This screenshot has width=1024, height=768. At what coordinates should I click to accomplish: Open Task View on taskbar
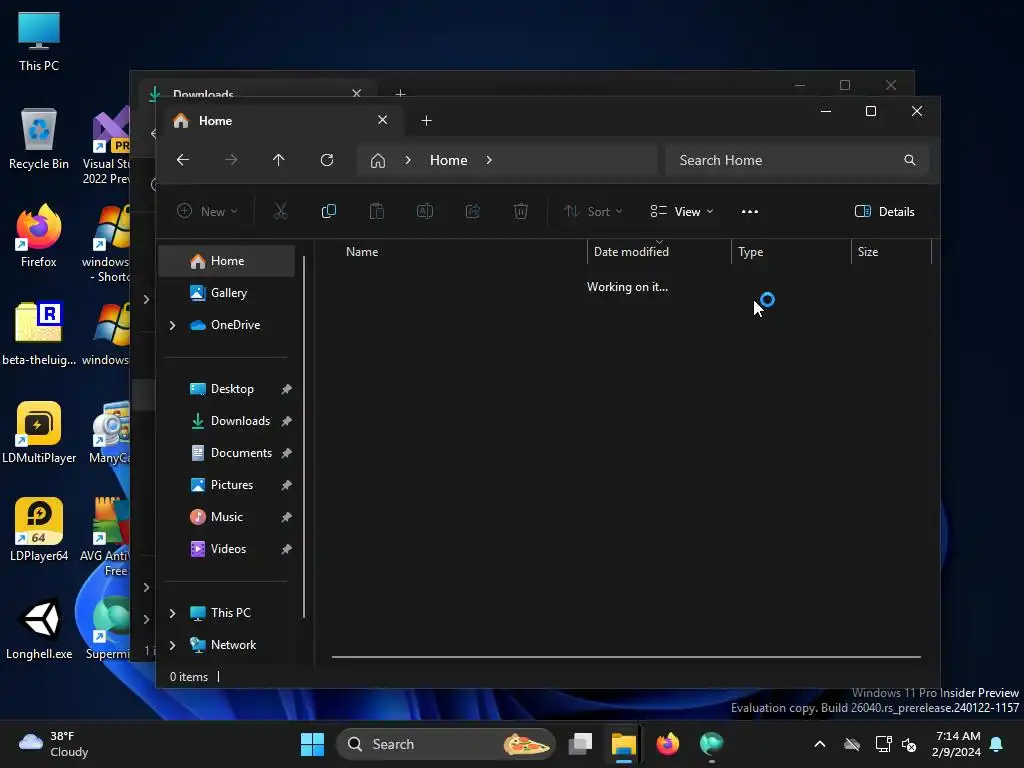580,744
